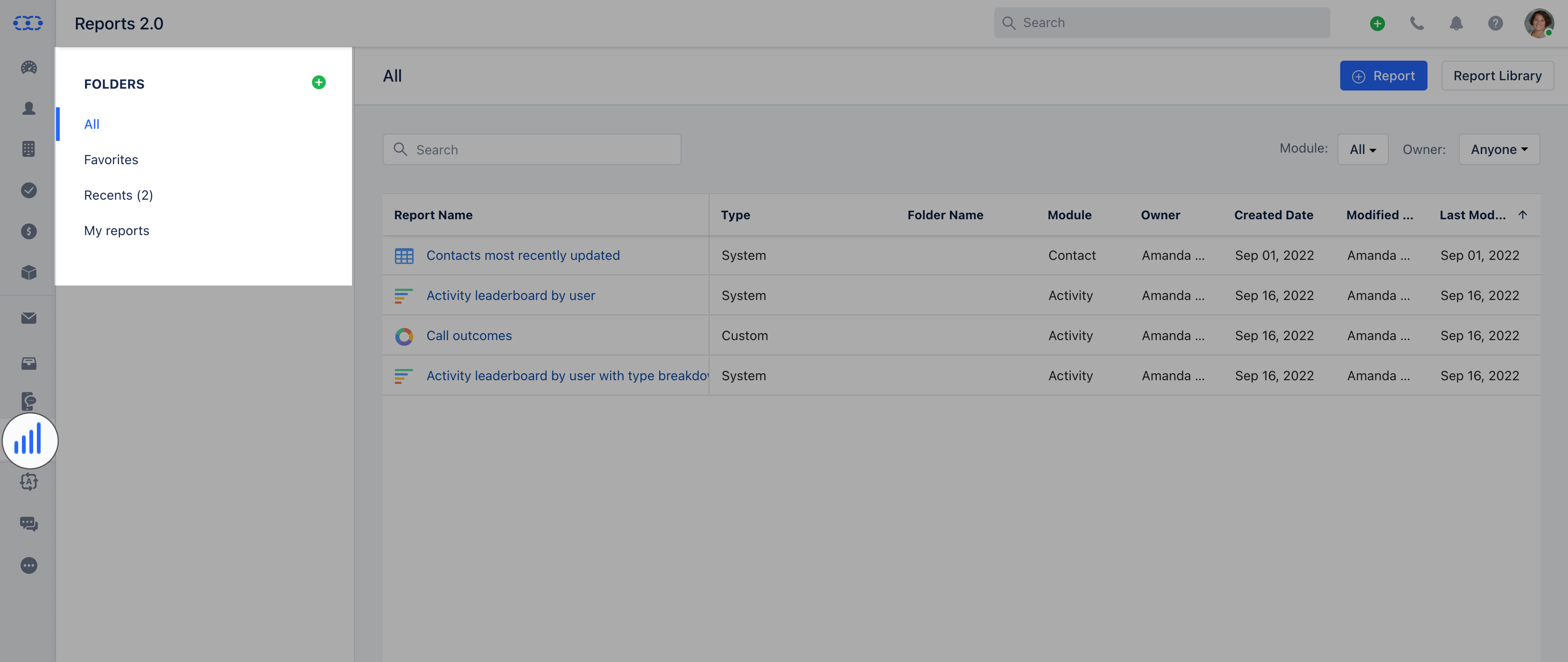Open the Deals dollar icon in sidebar
The width and height of the screenshot is (1568, 662).
[x=28, y=231]
